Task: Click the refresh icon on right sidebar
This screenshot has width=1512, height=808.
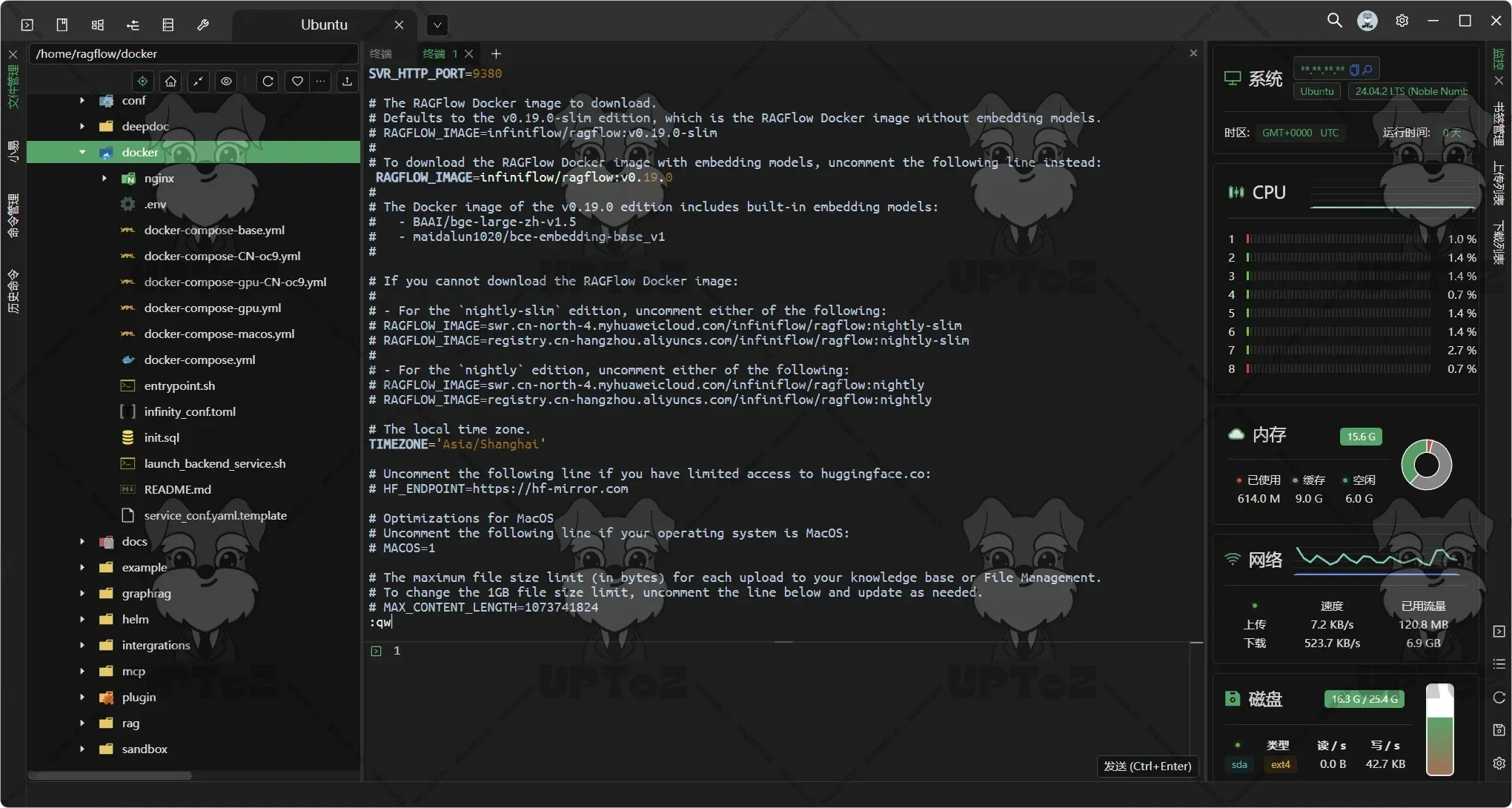Action: 1499,698
